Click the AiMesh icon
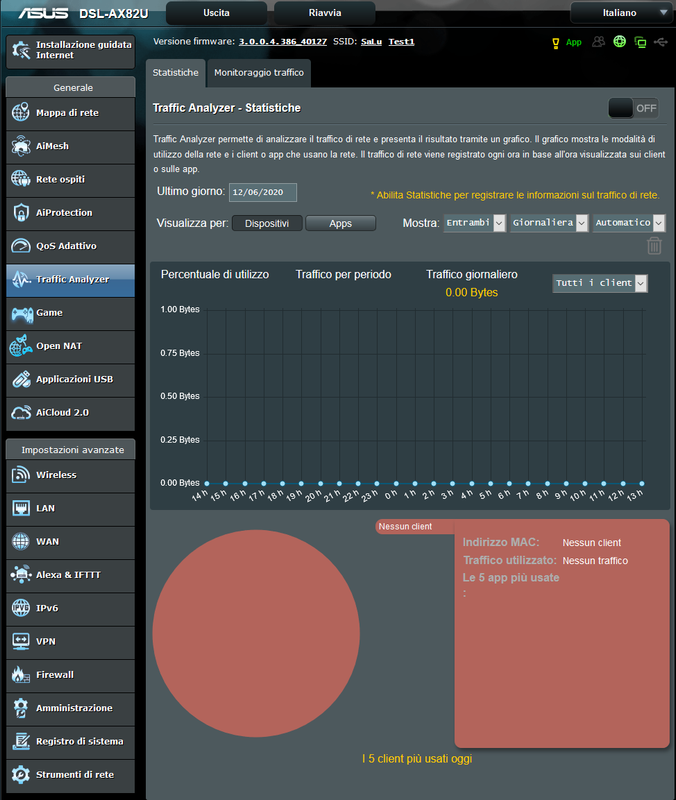This screenshot has height=800, width=676. pos(21,146)
